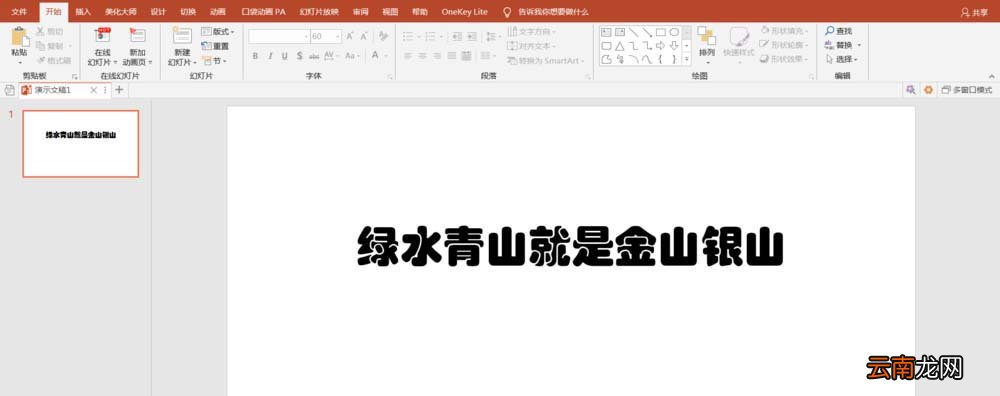Toggle justify text alignment
The image size is (1000, 396).
[x=452, y=56]
